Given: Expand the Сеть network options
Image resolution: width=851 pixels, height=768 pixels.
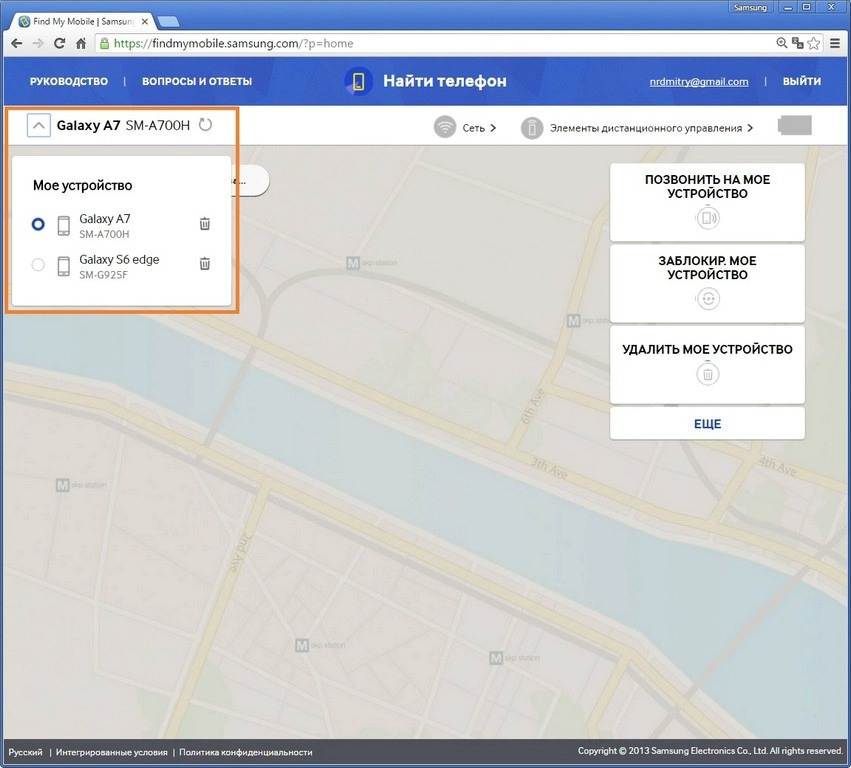Looking at the screenshot, I should click(479, 128).
